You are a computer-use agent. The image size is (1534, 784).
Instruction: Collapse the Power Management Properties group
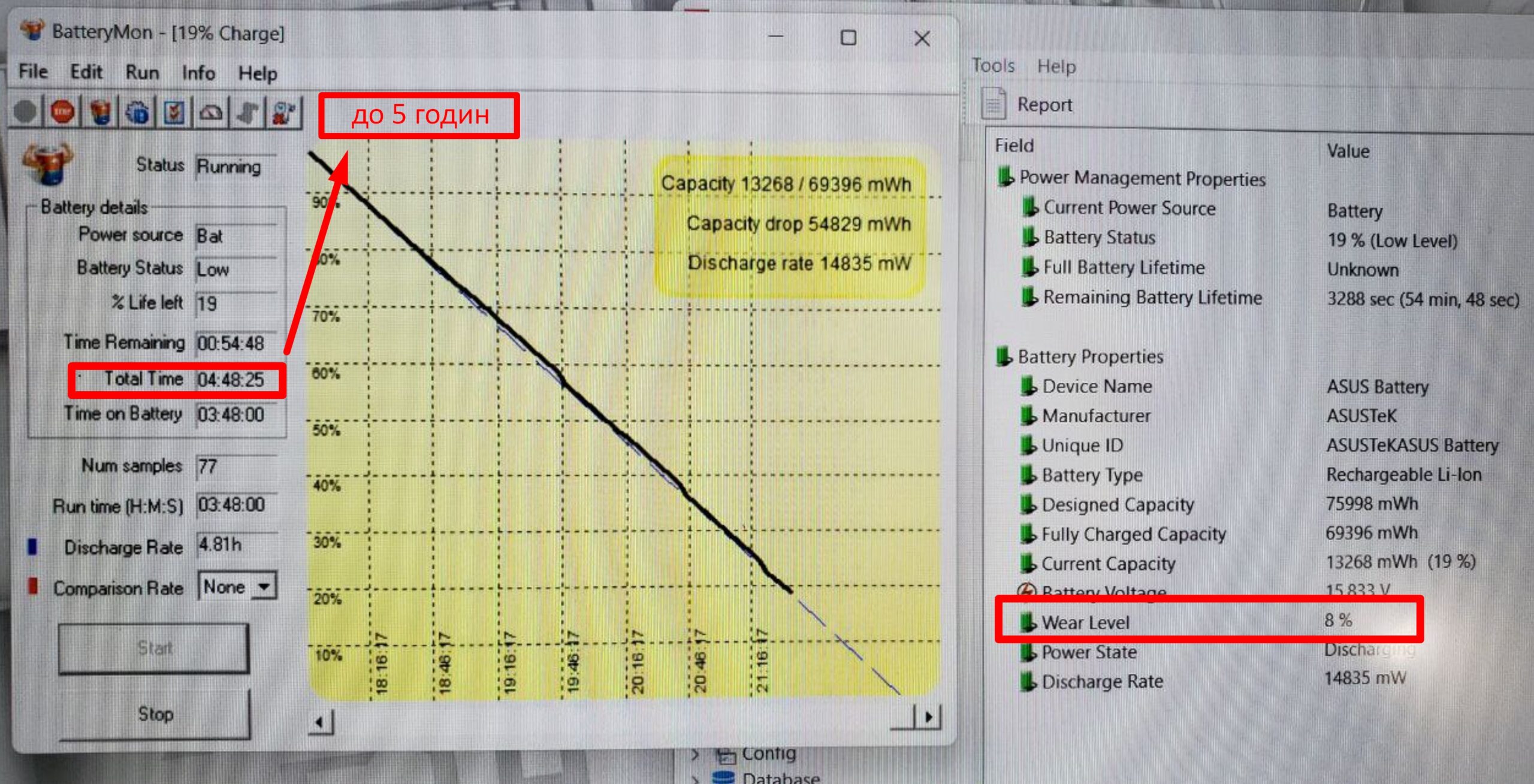1004,177
